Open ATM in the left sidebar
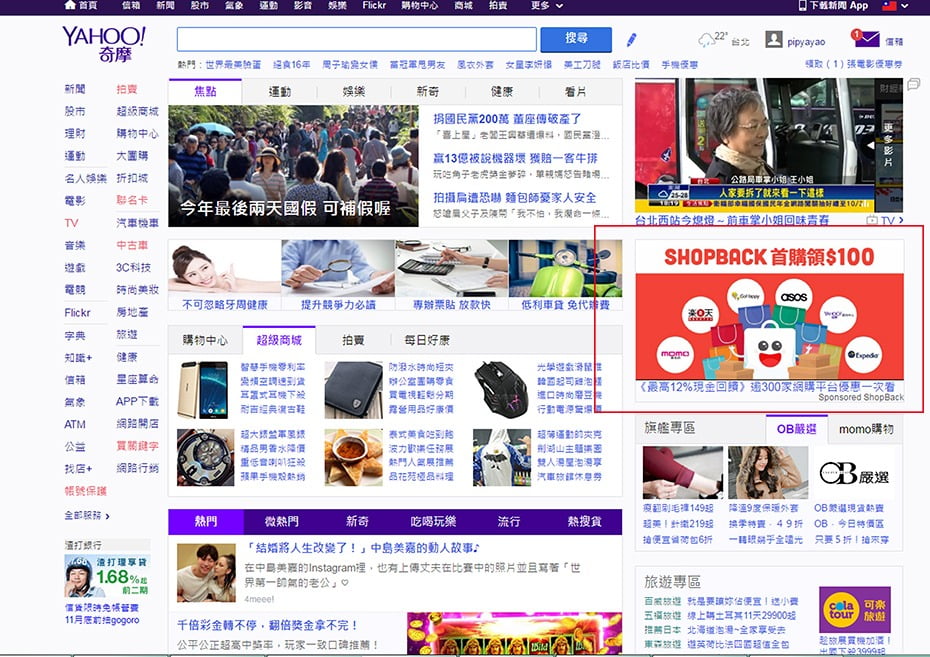 click(75, 424)
